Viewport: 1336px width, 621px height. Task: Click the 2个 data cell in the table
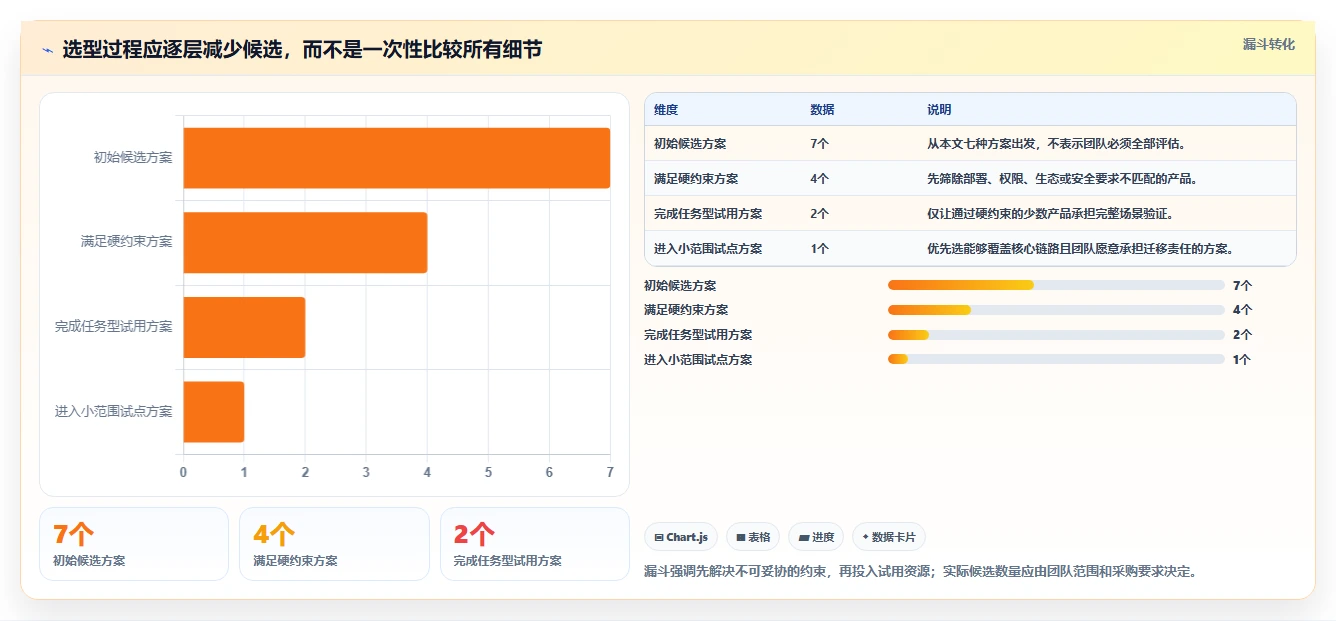(x=819, y=214)
